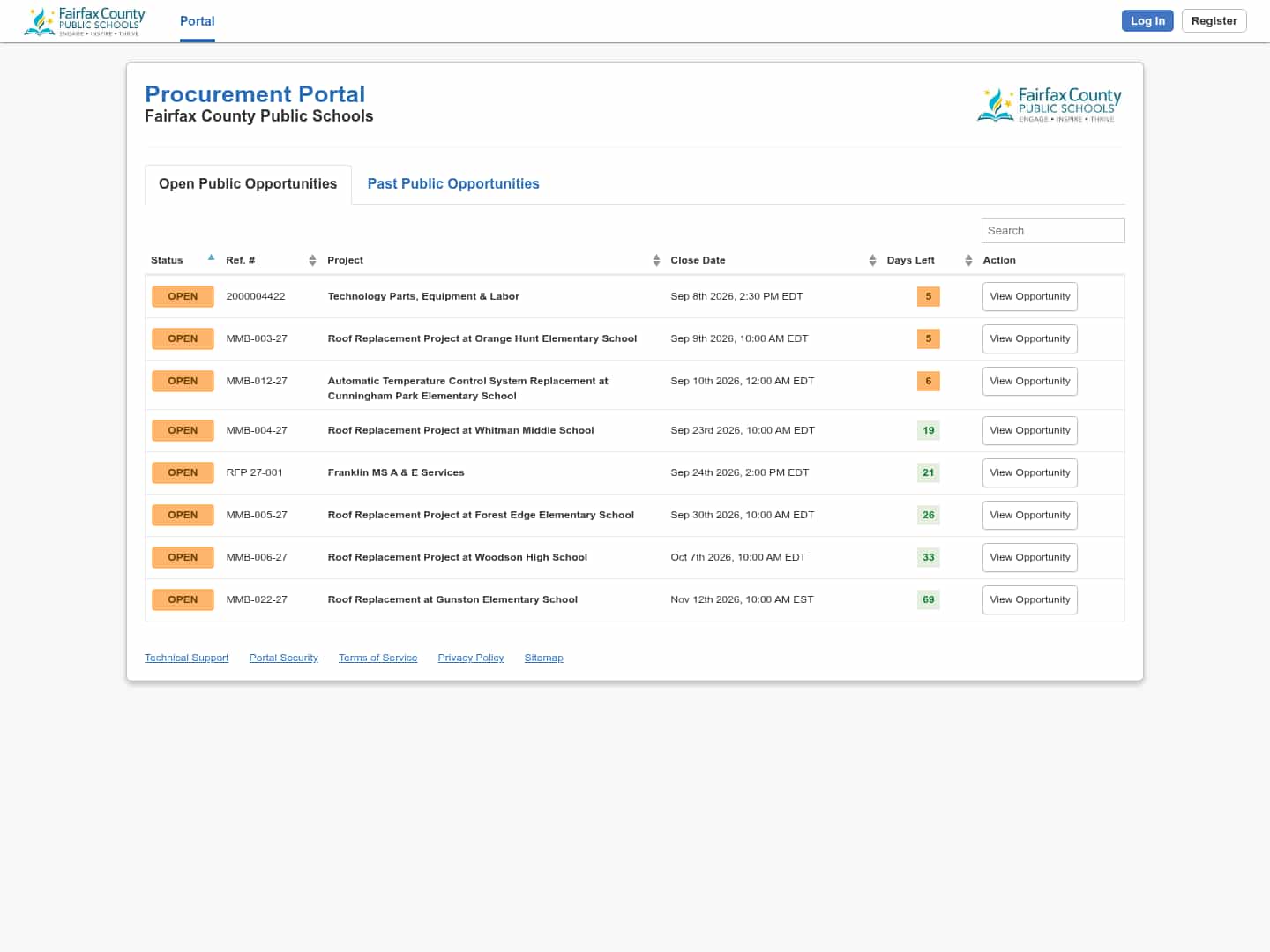Switch to Past Public Opportunities tab
Viewport: 1270px width, 952px height.
(453, 184)
